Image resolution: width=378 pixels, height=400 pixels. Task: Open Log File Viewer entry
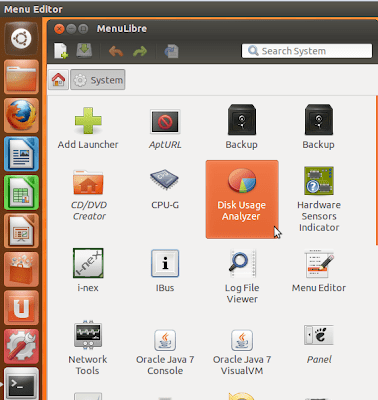(242, 277)
